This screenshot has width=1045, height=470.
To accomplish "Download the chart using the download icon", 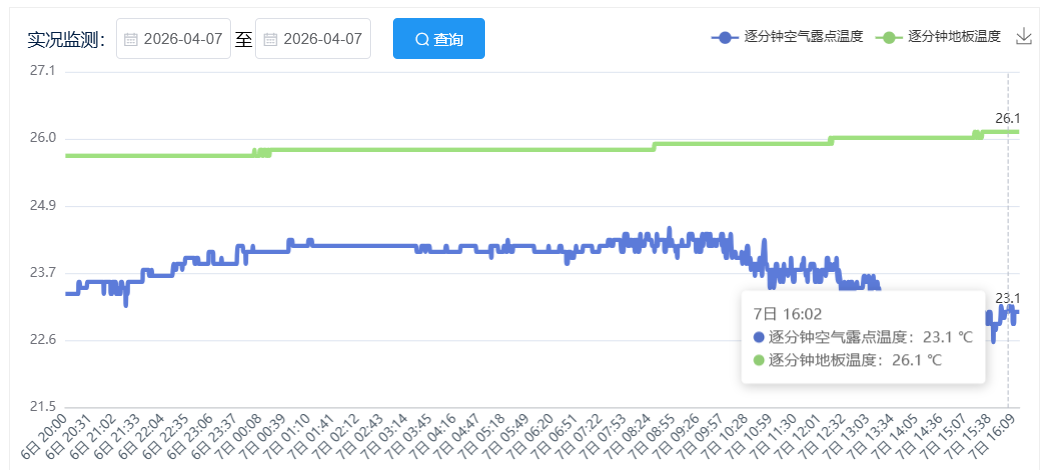I will [1023, 37].
